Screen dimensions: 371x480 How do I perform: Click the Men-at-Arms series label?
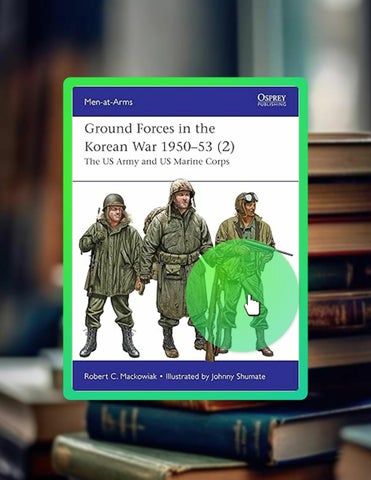108,102
